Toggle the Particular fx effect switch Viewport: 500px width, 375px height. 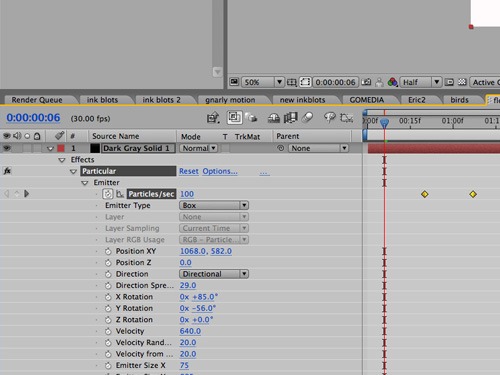click(x=7, y=171)
